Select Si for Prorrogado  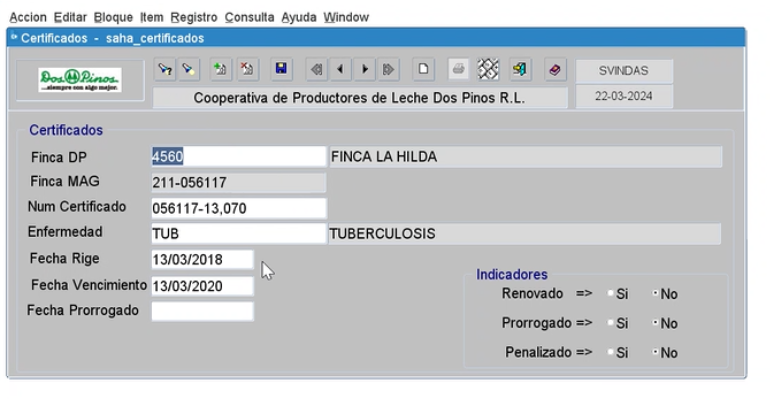pyautogui.click(x=611, y=323)
